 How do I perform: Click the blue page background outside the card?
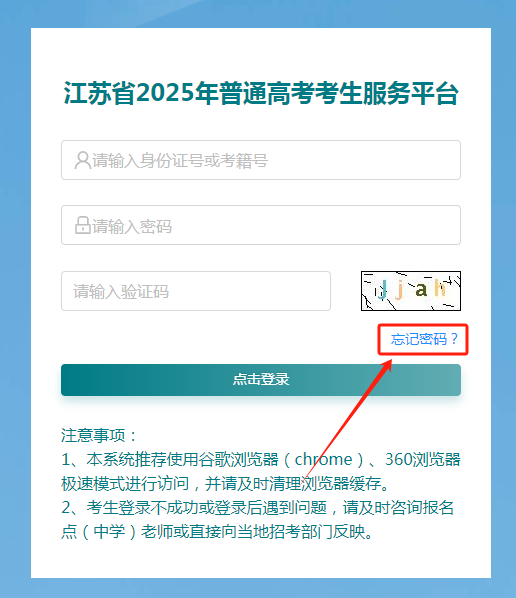14,297
